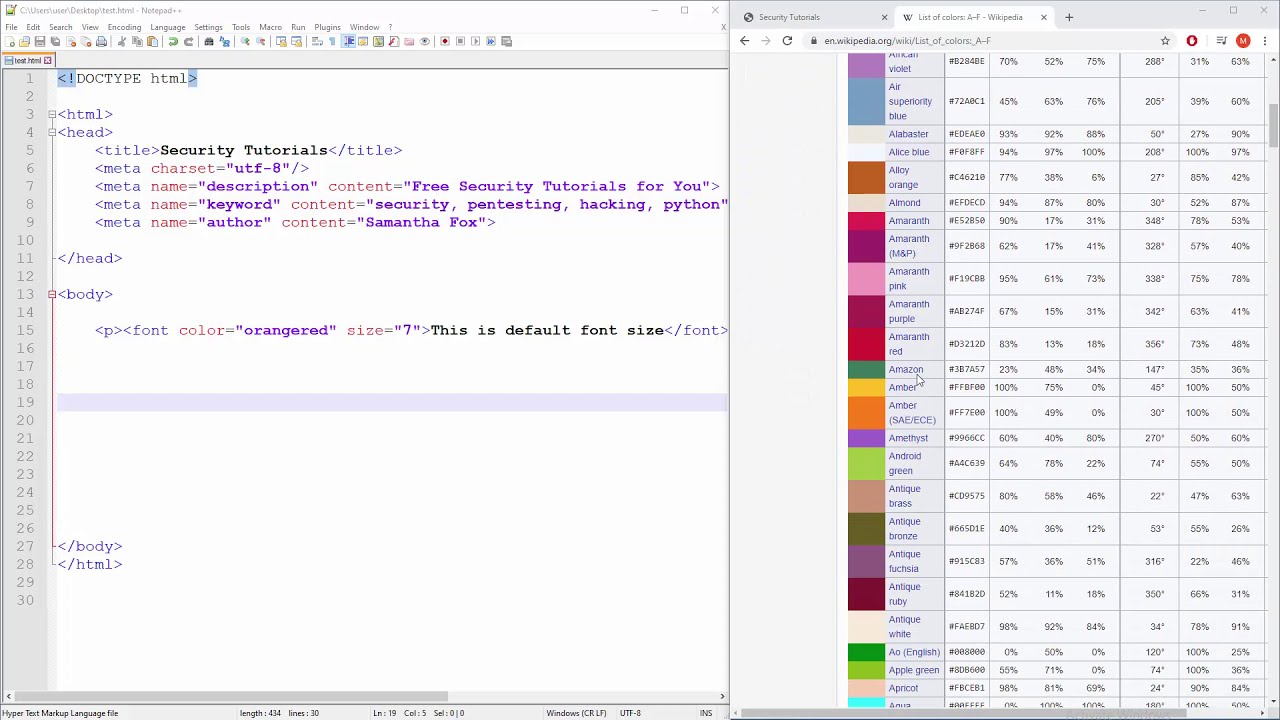Toggle synchronize horizontal scrolling icon
The image size is (1280, 720).
coord(297,41)
